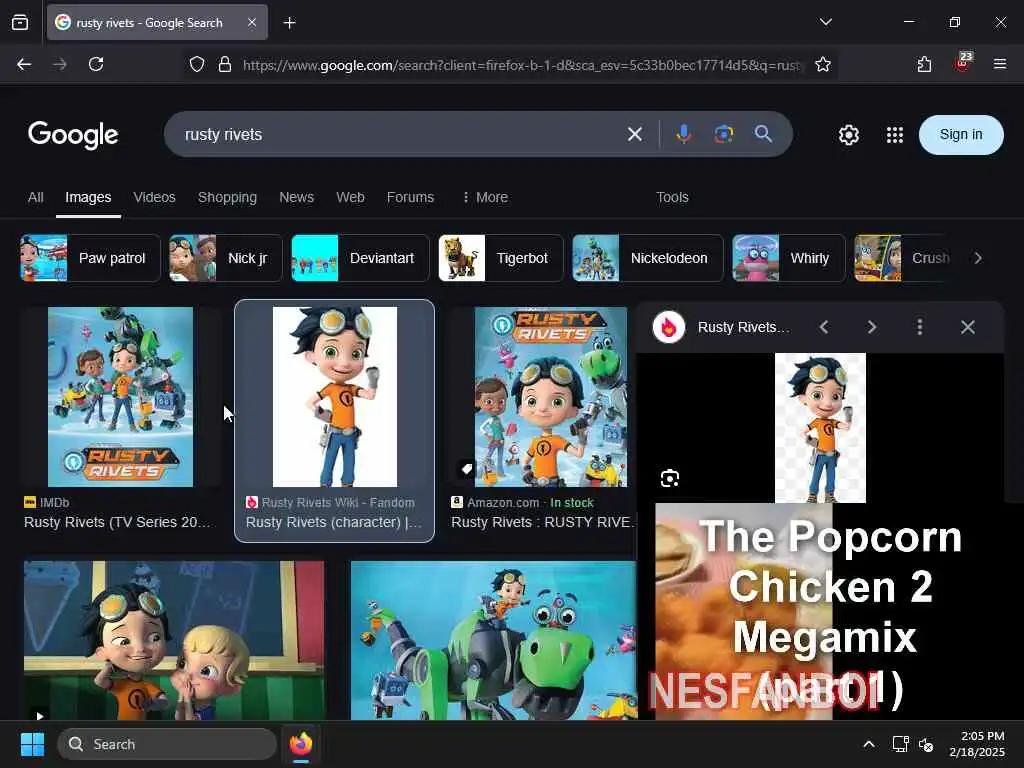
Task: Switch to the Web tab
Action: (x=350, y=197)
